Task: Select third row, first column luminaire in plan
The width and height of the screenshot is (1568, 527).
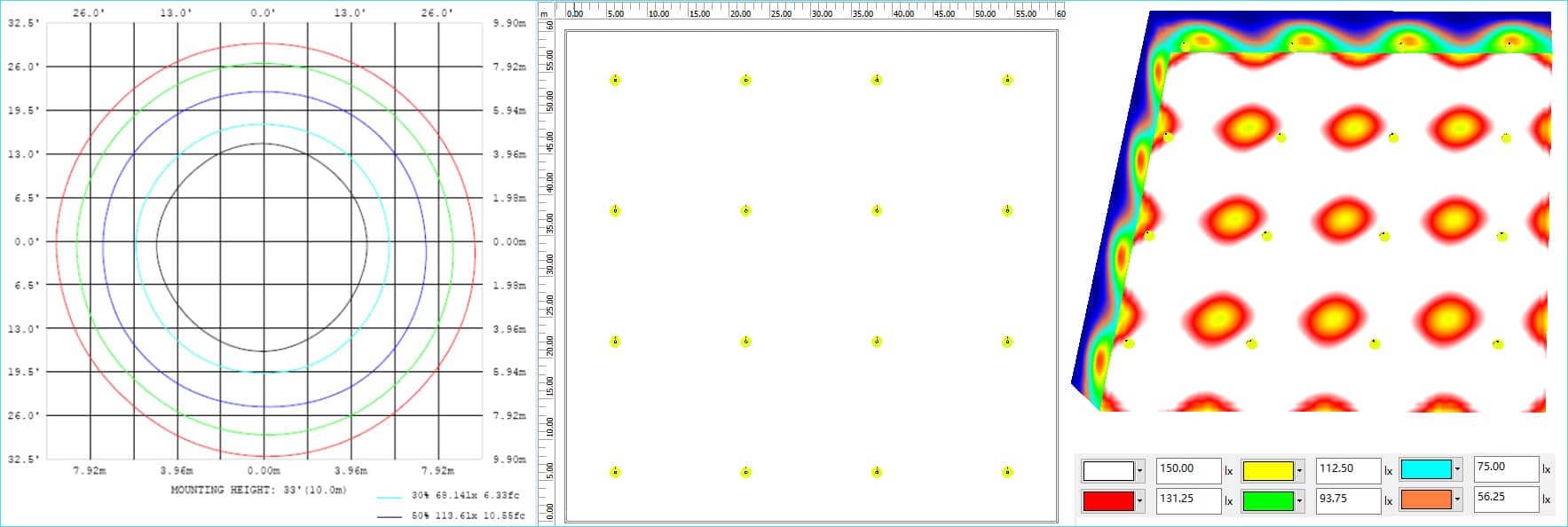Action: point(615,342)
